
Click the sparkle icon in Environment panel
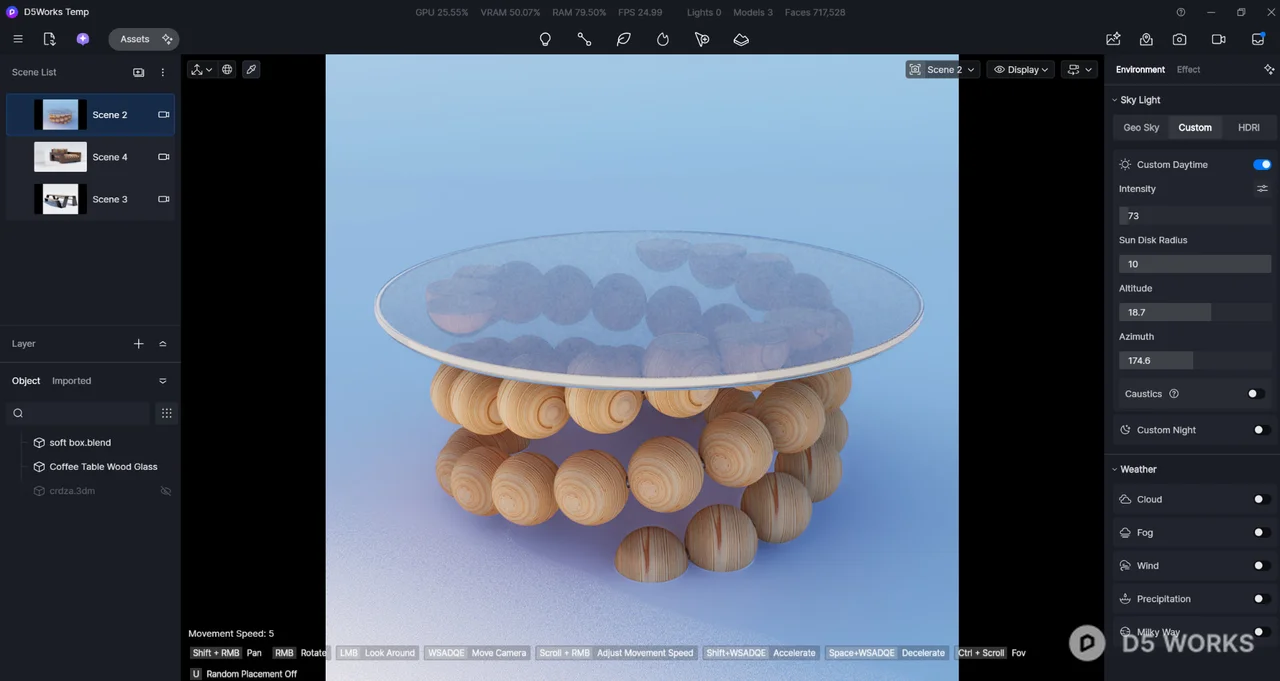[x=1269, y=70]
